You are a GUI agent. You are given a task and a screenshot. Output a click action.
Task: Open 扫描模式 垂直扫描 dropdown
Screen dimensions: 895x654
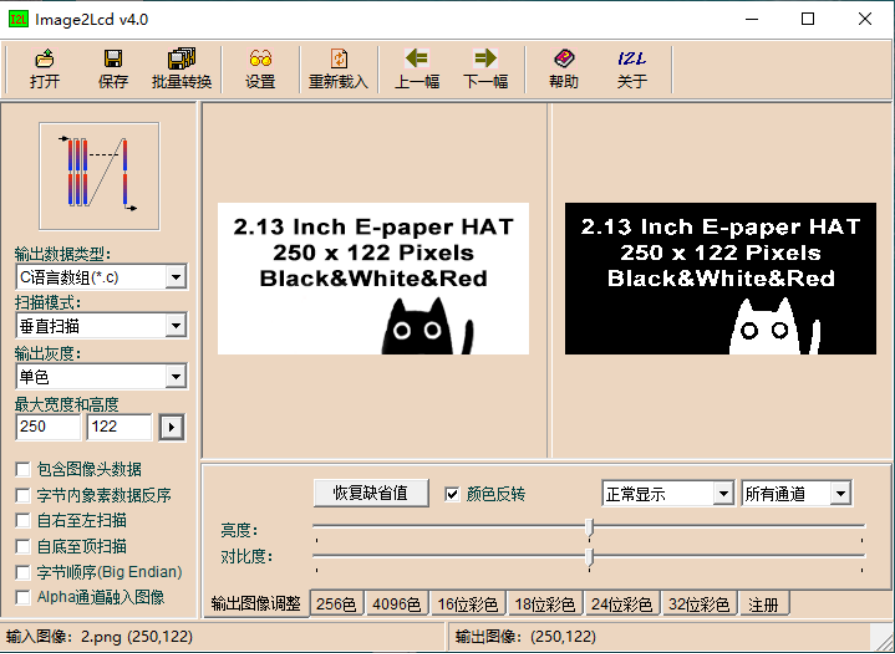tap(175, 325)
